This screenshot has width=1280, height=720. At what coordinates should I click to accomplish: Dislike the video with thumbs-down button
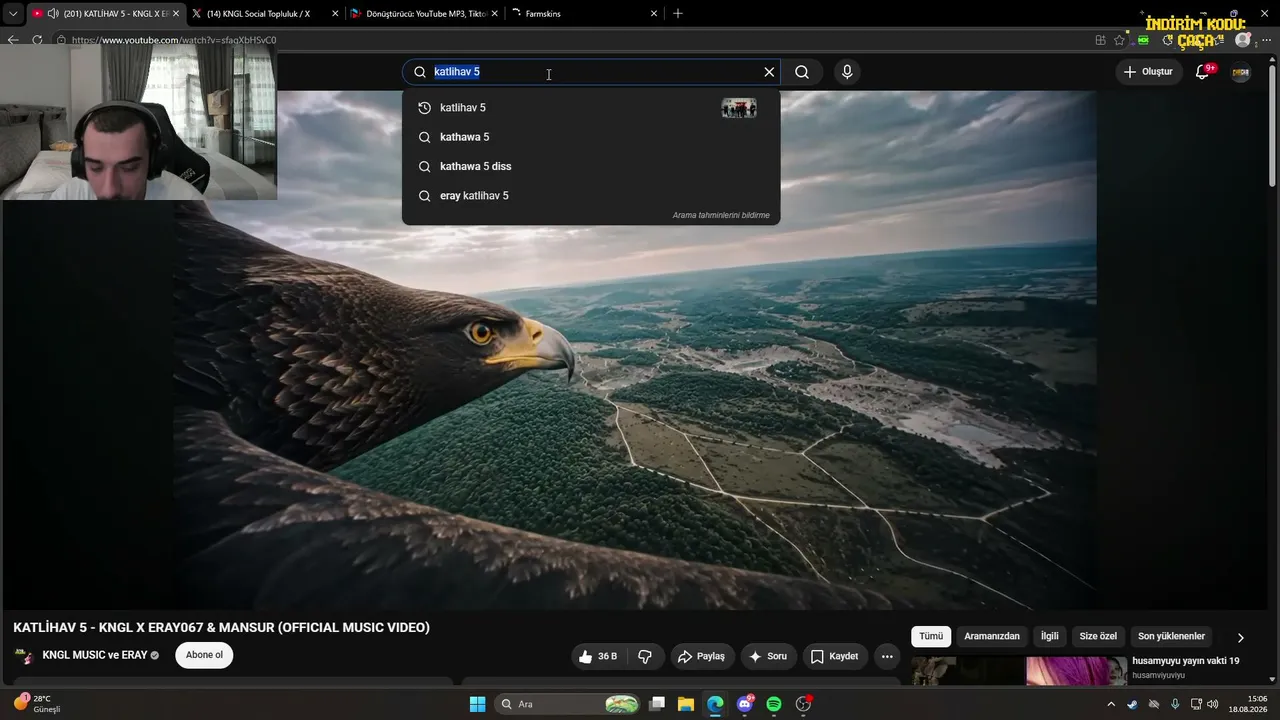point(645,657)
